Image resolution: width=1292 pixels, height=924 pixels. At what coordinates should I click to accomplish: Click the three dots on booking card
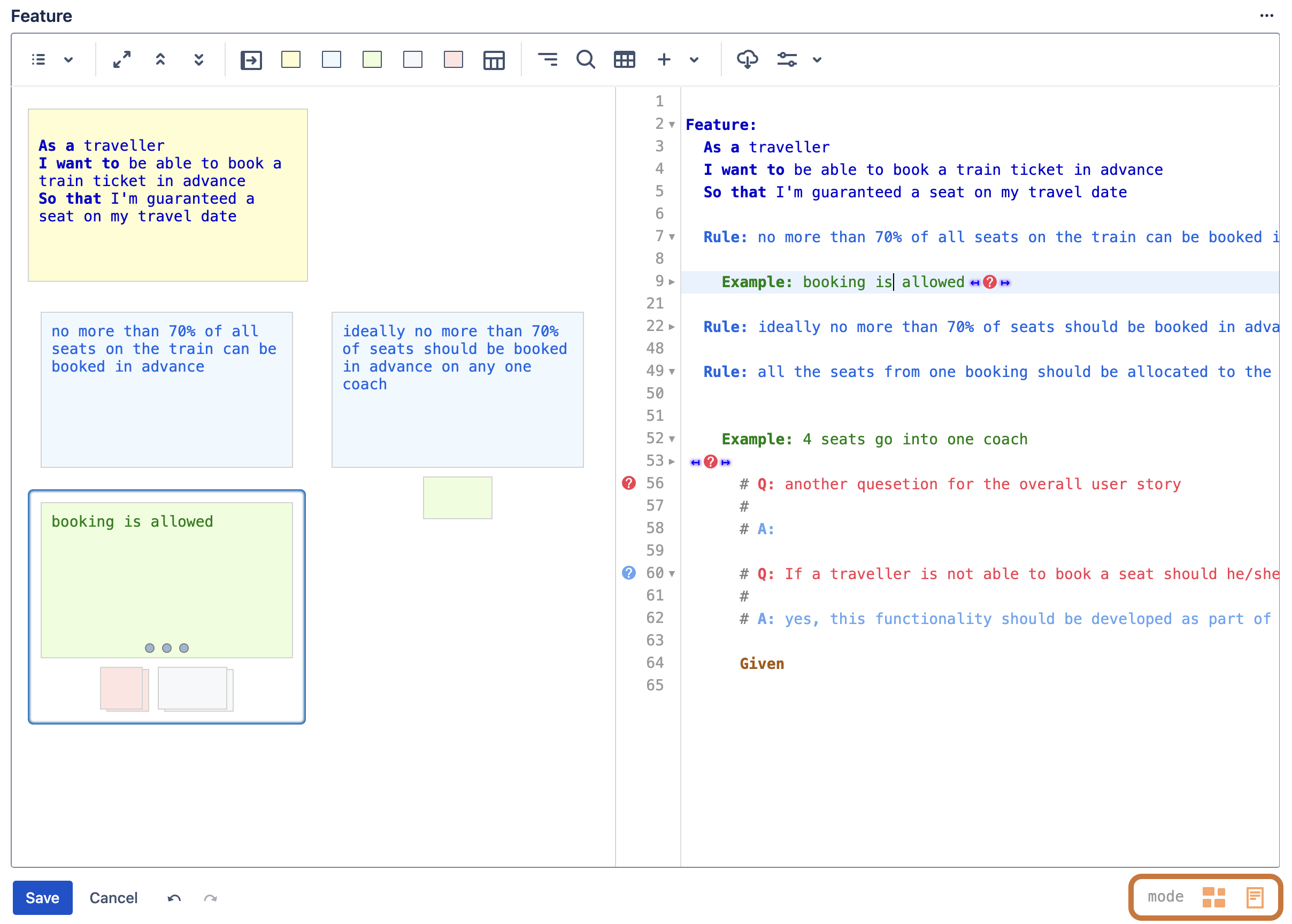[167, 648]
